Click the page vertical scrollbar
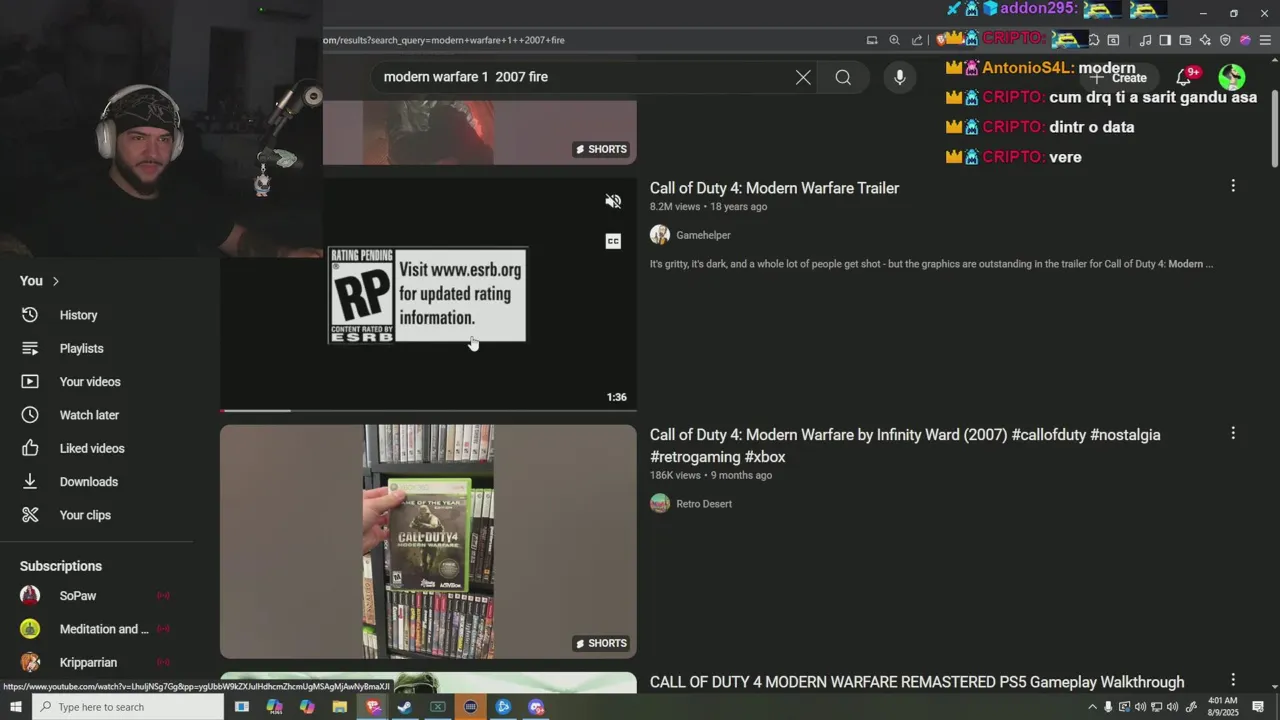The width and height of the screenshot is (1280, 720). 1274,130
